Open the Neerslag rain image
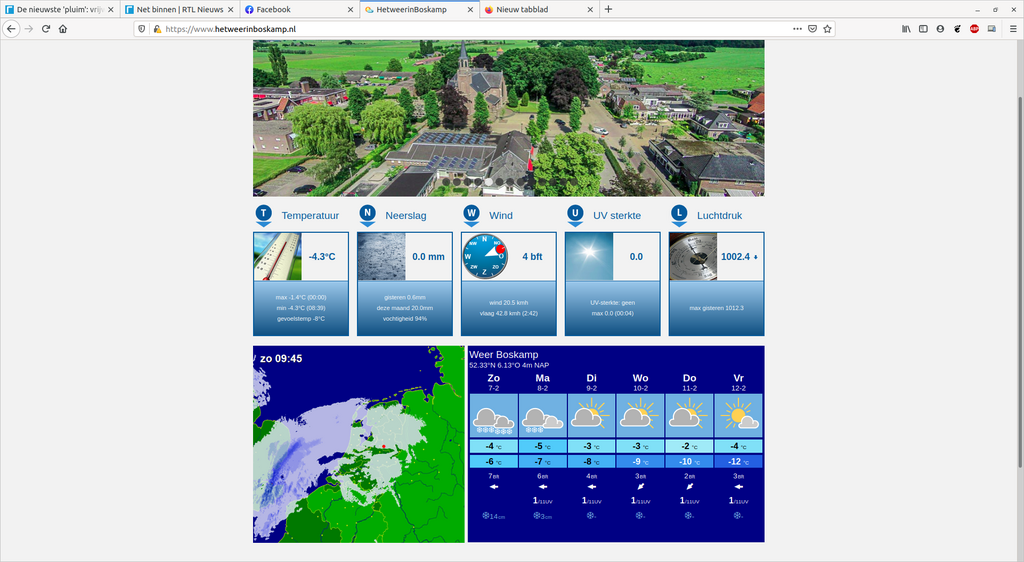The height and width of the screenshot is (562, 1024). [381, 257]
